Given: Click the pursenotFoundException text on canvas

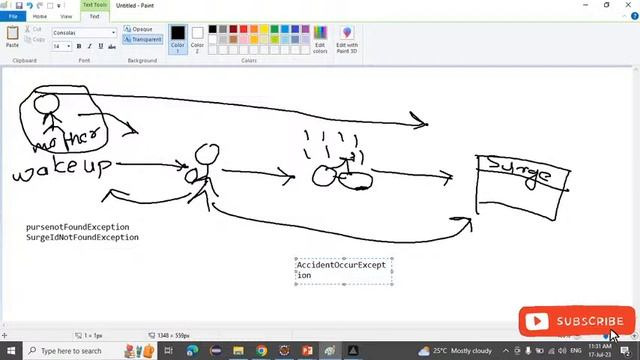Looking at the screenshot, I should point(78,227).
